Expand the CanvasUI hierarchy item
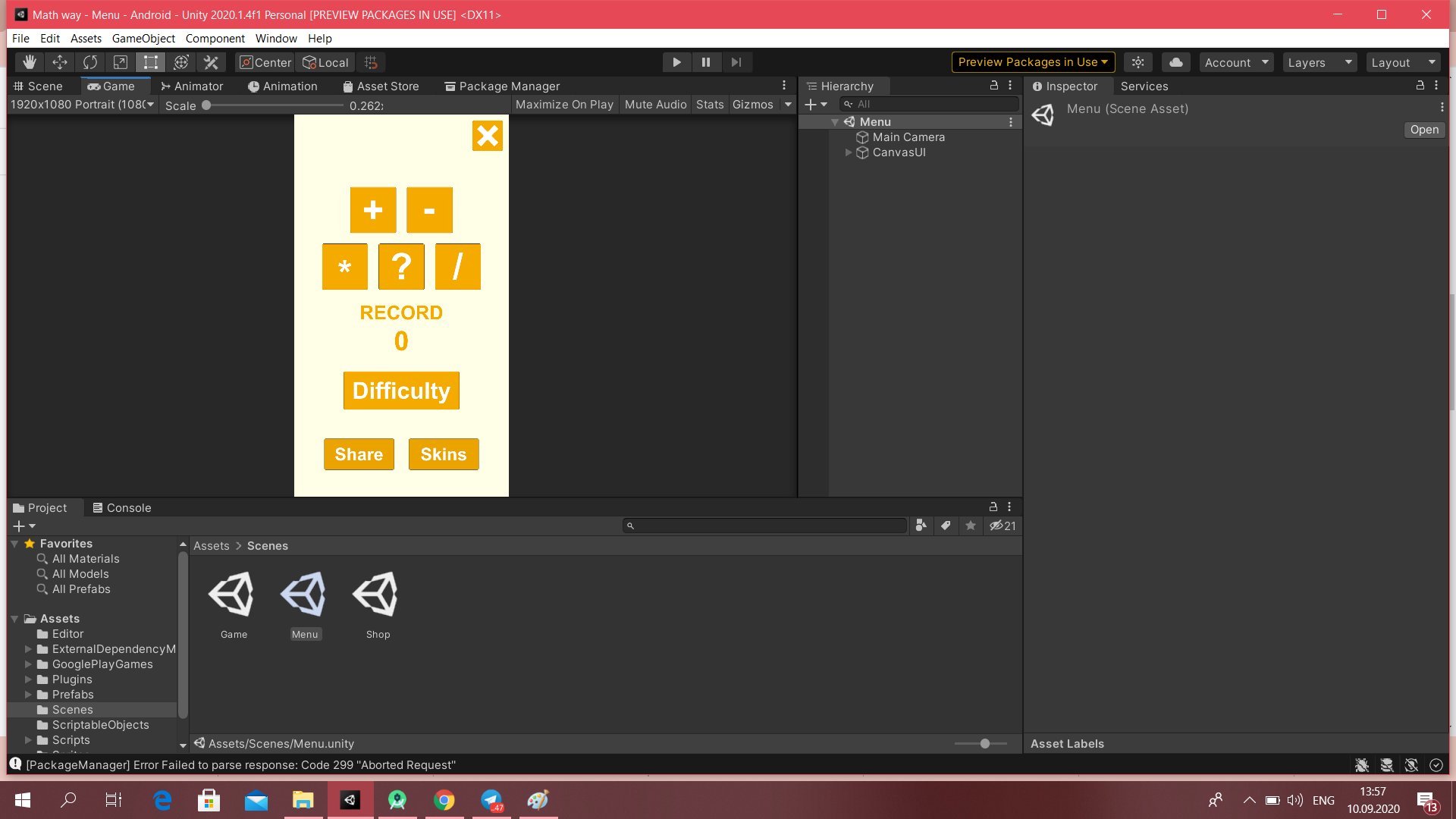This screenshot has width=1456, height=819. [849, 152]
